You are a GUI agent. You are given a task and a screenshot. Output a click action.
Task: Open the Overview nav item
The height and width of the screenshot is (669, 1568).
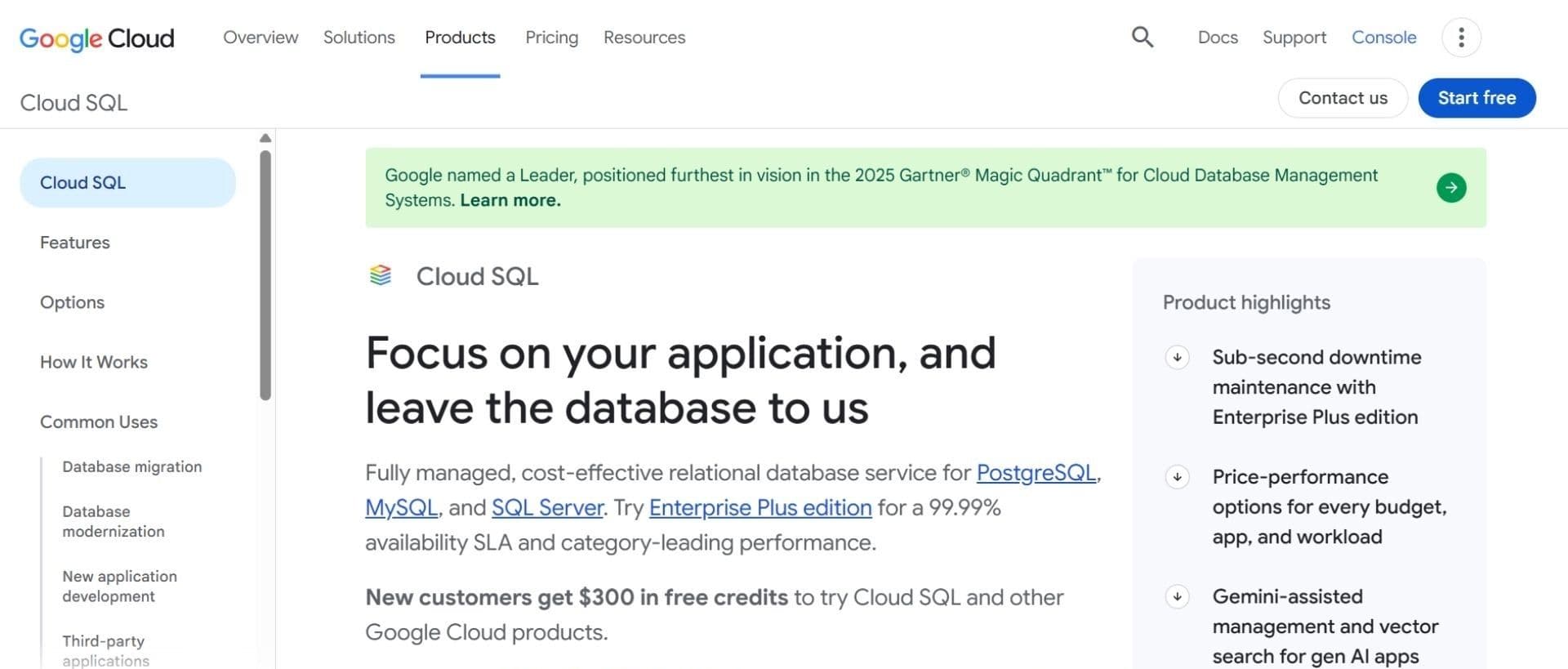(x=261, y=38)
